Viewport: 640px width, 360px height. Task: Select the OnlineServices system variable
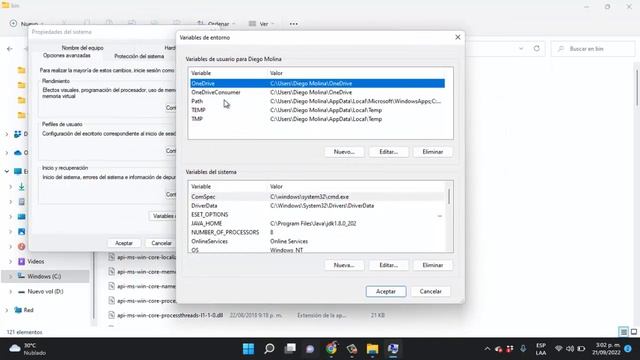pyautogui.click(x=318, y=241)
